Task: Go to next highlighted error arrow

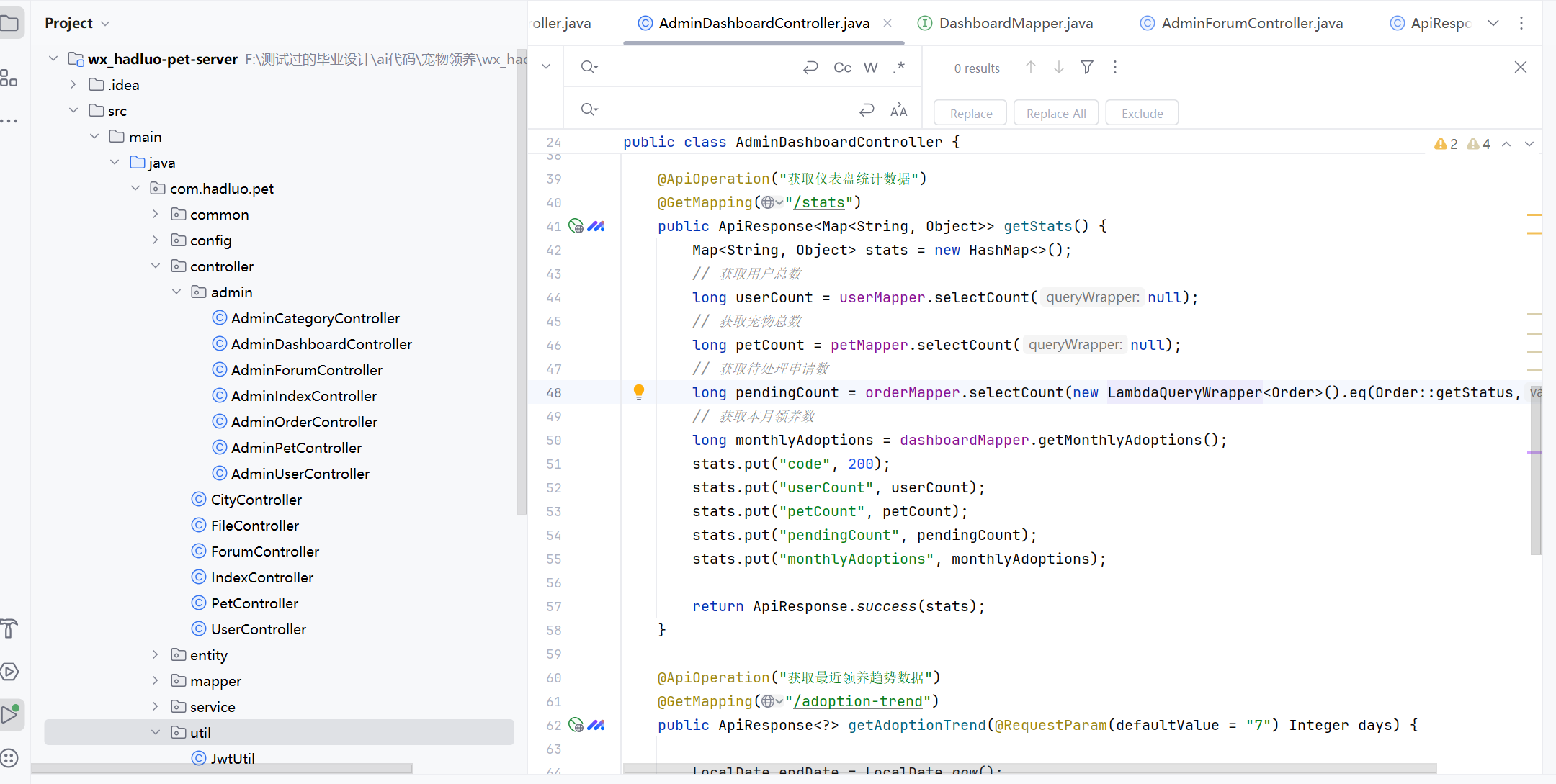Action: (x=1529, y=144)
